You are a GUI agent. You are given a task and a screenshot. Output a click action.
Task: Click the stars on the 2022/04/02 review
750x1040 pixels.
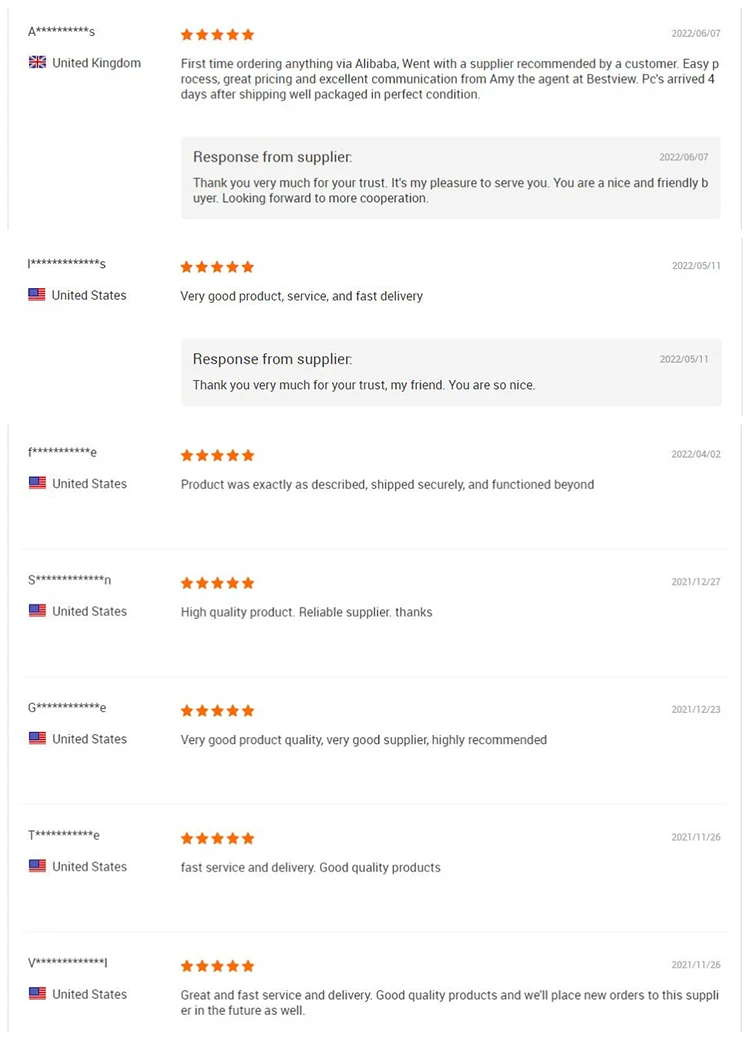[x=217, y=455]
